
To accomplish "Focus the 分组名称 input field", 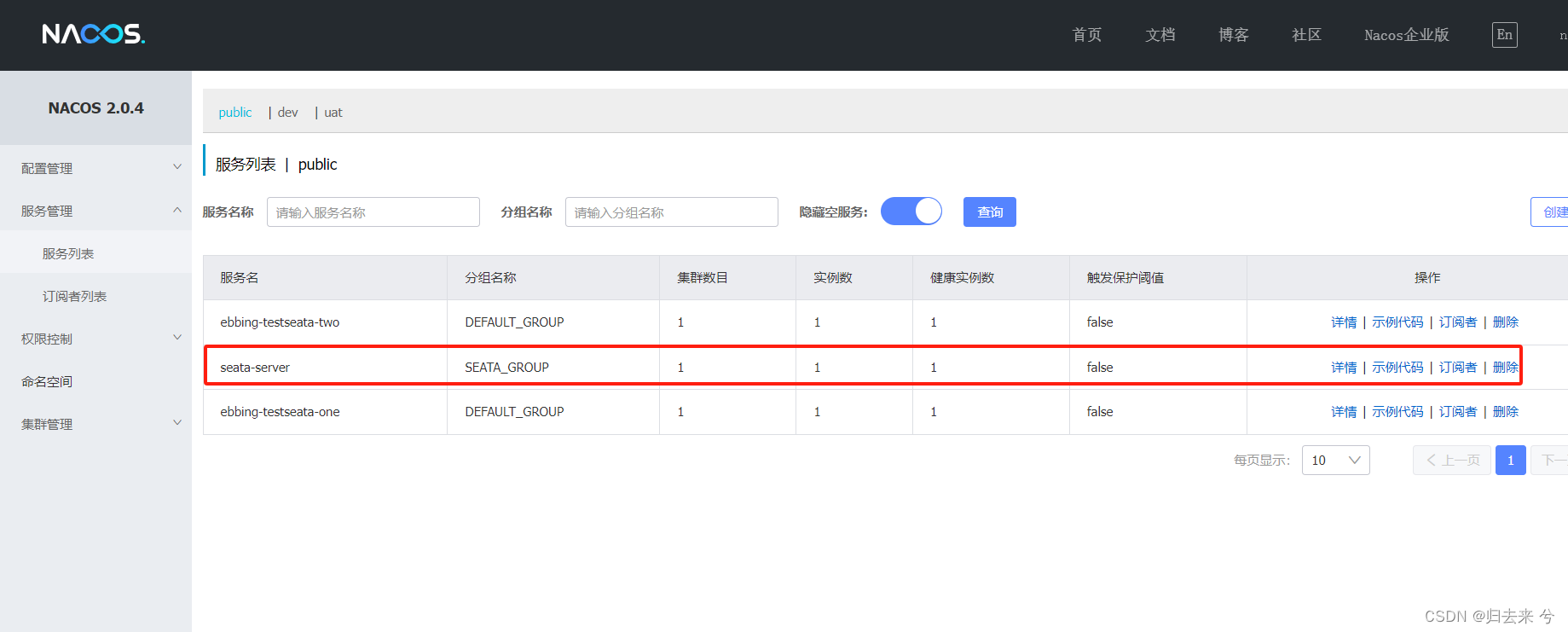I will coord(672,212).
